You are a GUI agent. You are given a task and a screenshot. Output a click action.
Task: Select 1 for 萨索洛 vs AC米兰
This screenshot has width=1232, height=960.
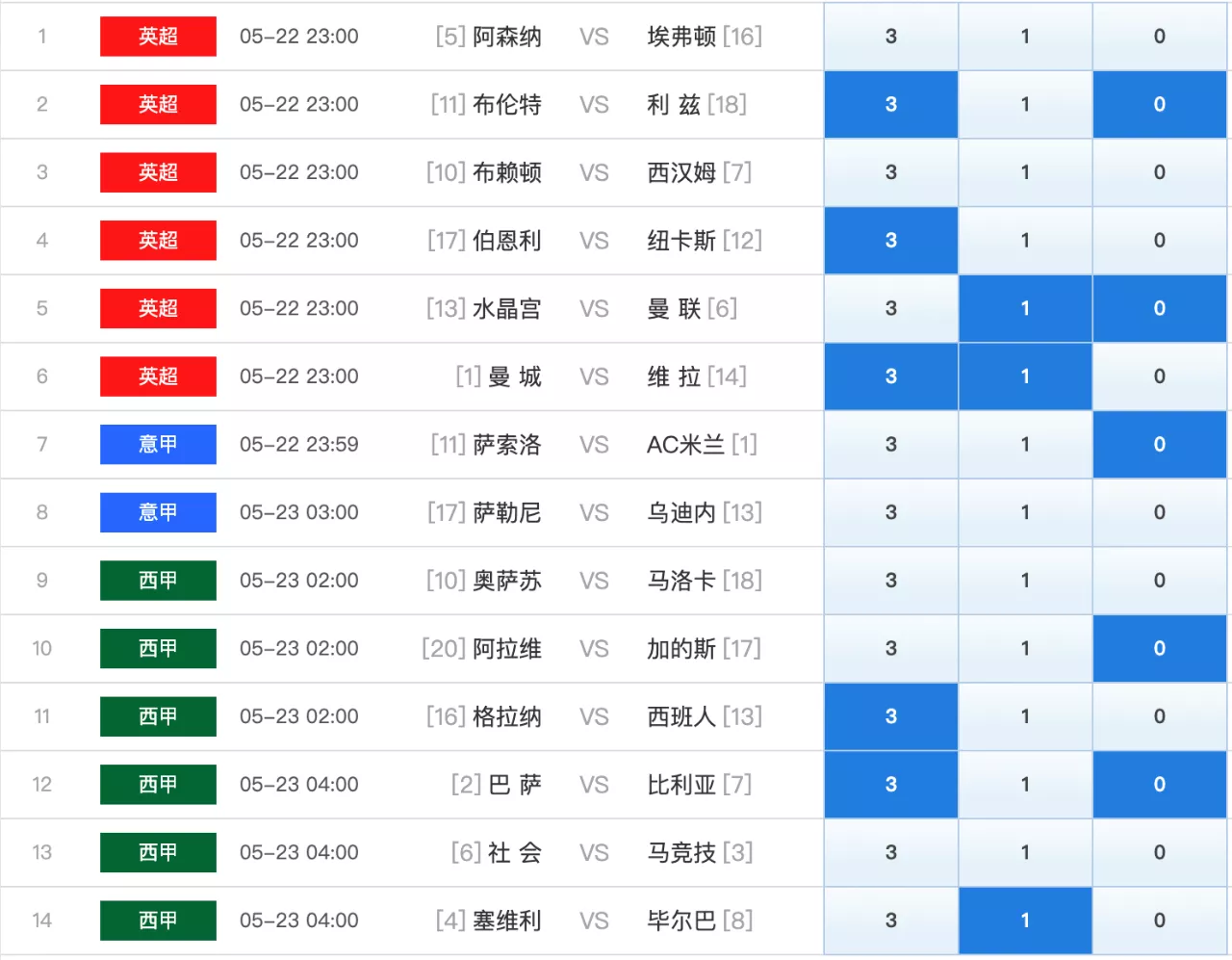(1025, 445)
